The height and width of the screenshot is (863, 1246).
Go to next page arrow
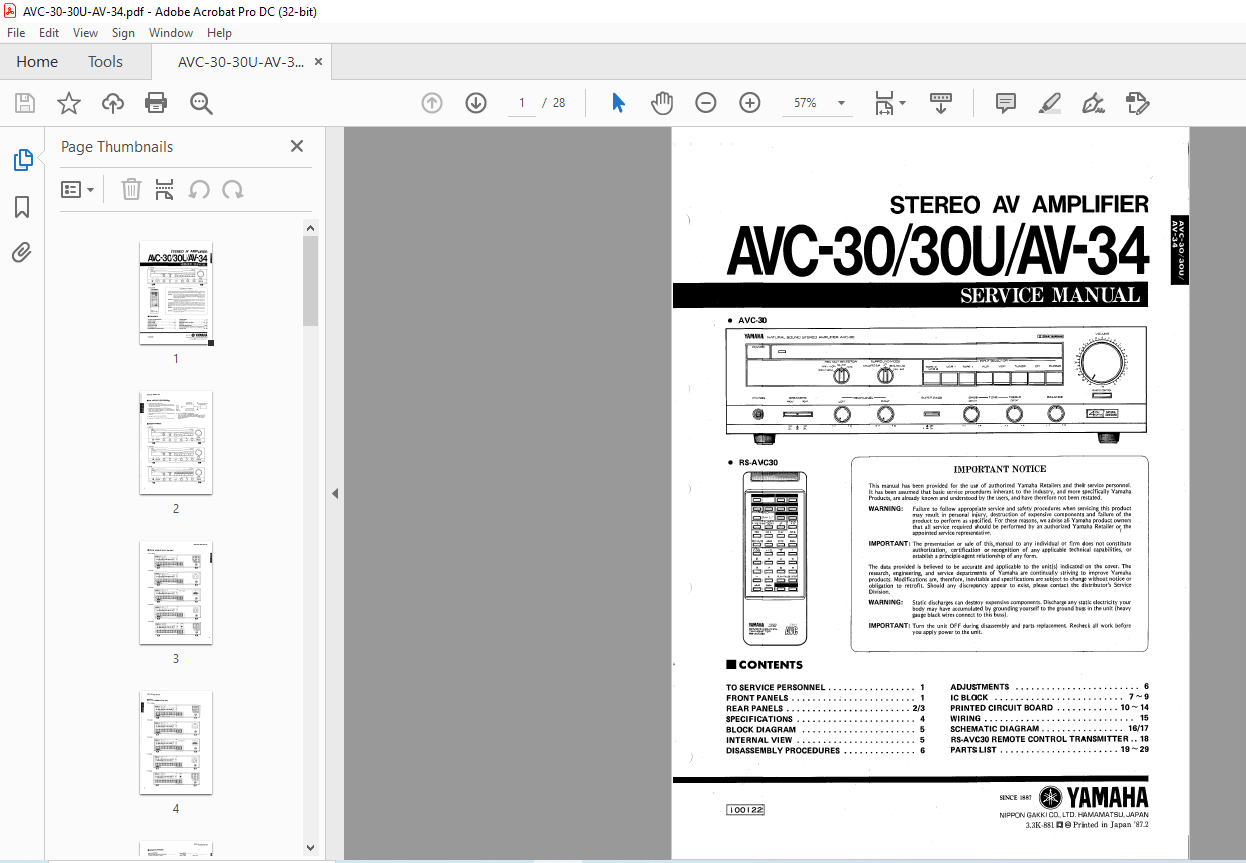(x=475, y=103)
